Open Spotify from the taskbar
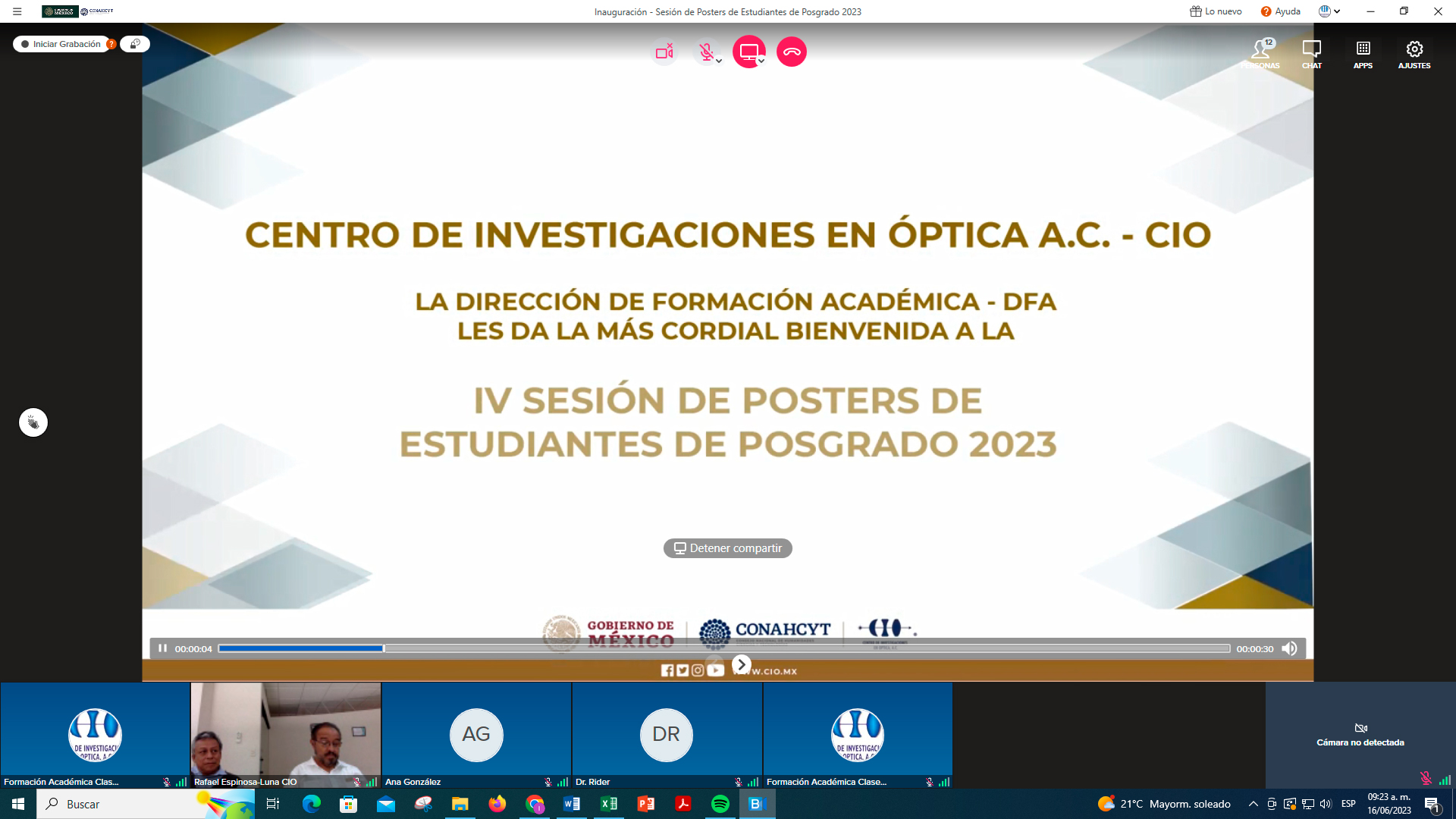The width and height of the screenshot is (1456, 819). (x=720, y=804)
